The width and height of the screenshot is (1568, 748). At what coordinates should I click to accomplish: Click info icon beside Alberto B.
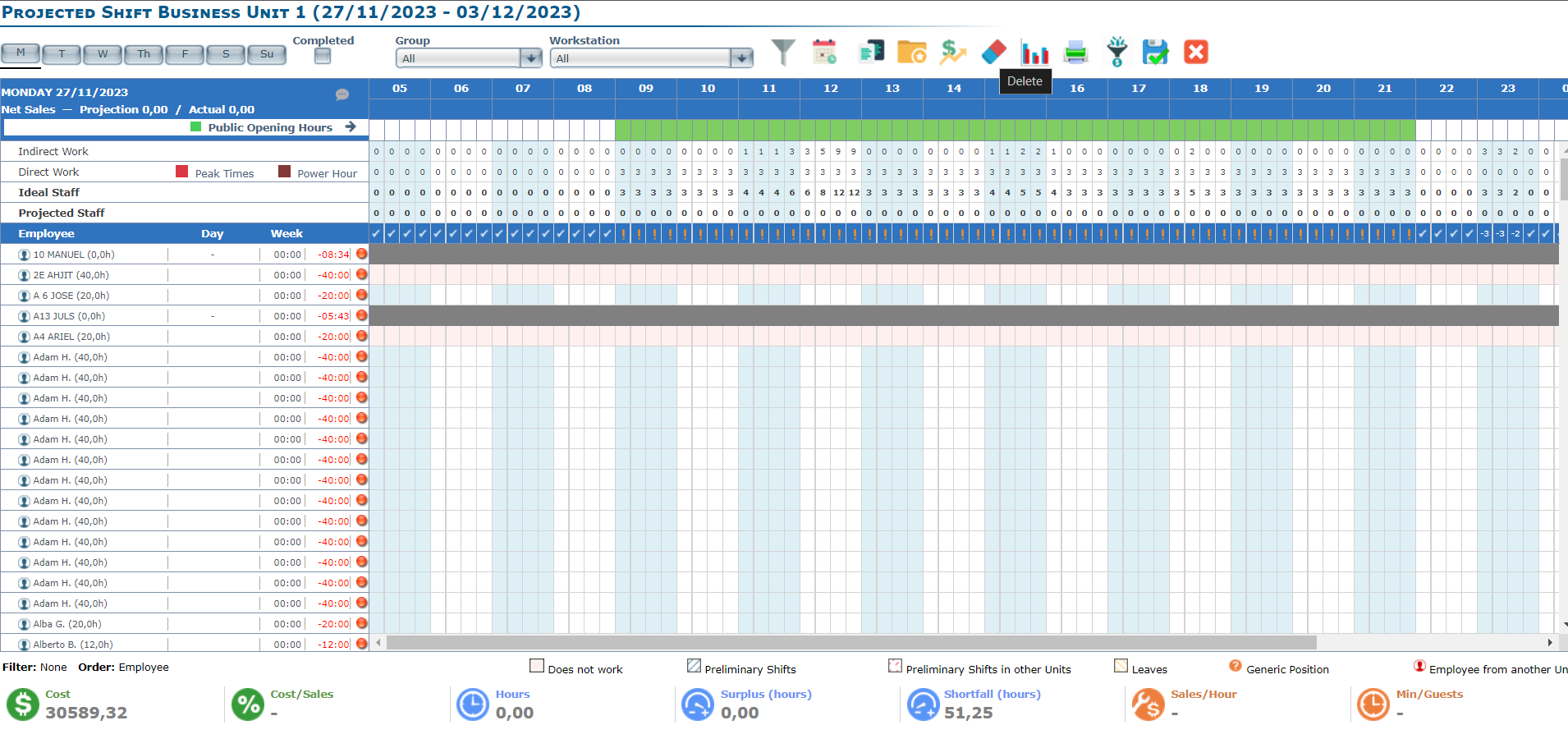click(x=24, y=645)
